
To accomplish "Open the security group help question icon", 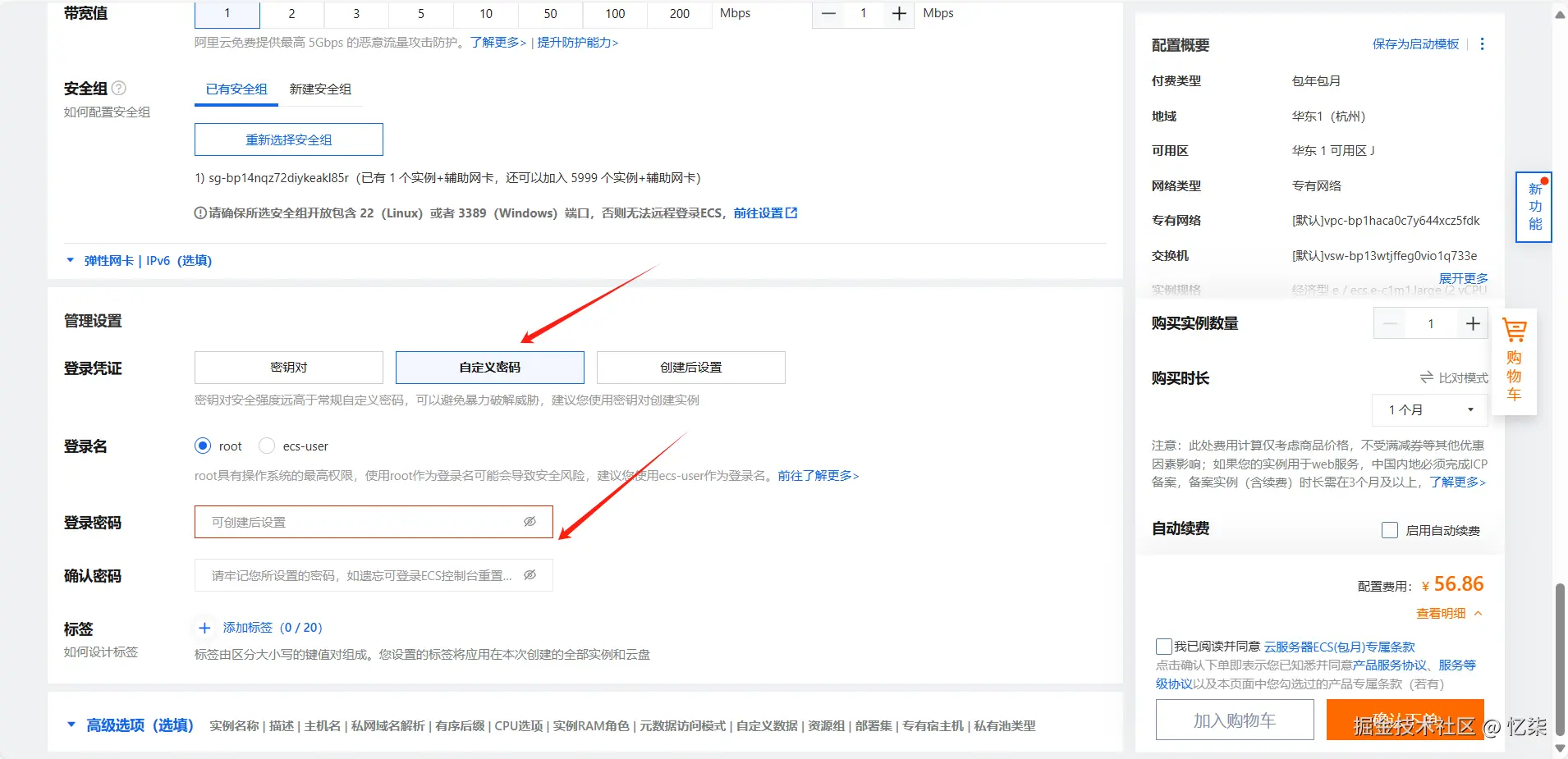I will 119,88.
